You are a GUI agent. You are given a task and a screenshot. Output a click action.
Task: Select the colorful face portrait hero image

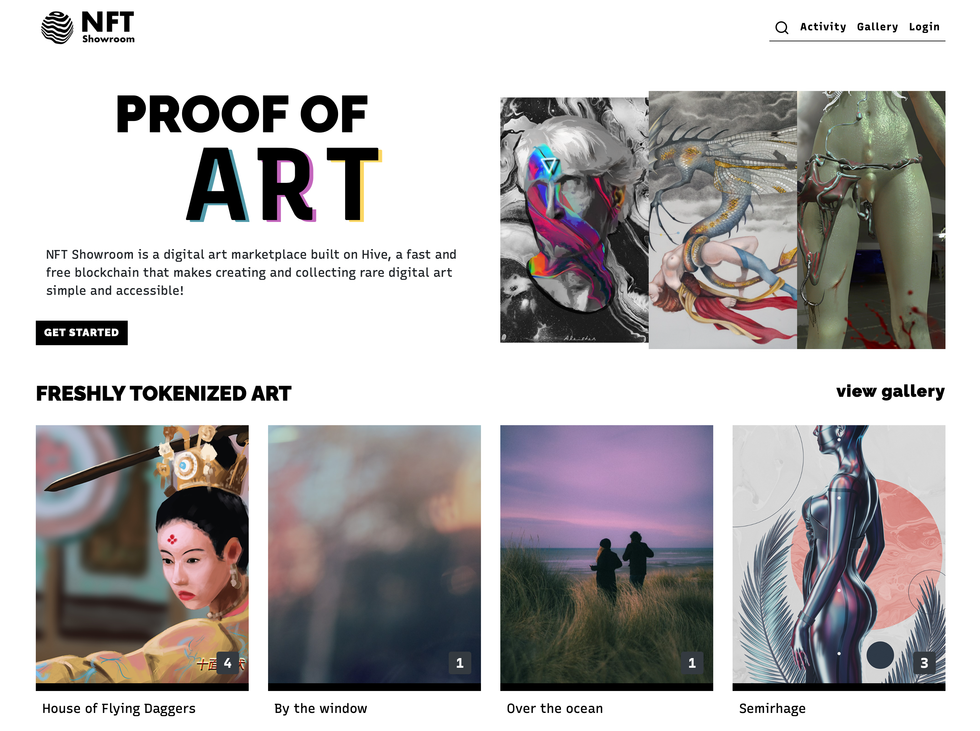574,220
